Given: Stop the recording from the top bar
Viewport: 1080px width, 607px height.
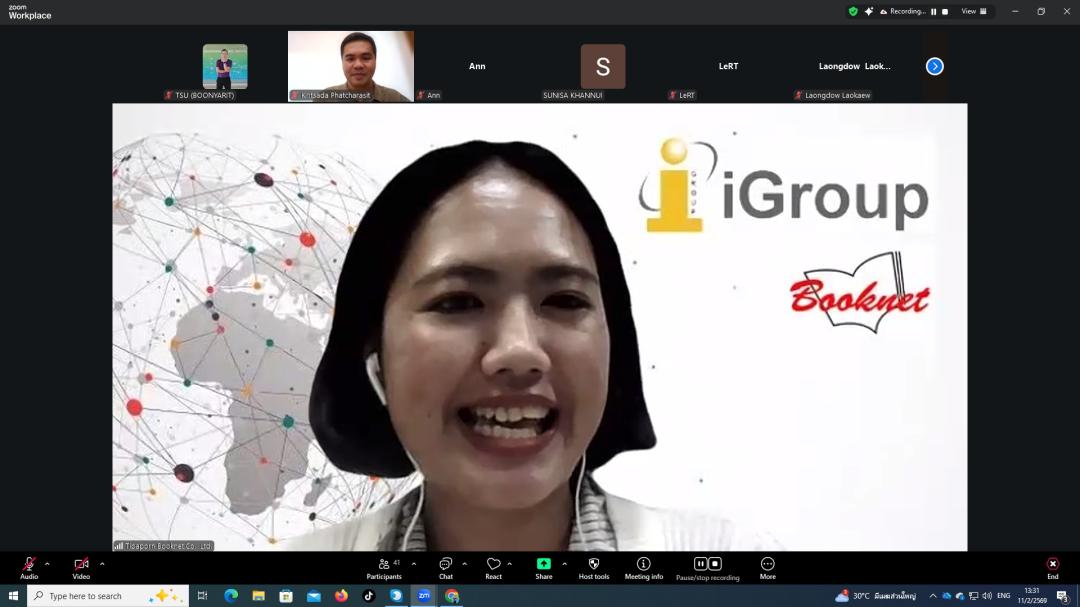Looking at the screenshot, I should tap(945, 12).
